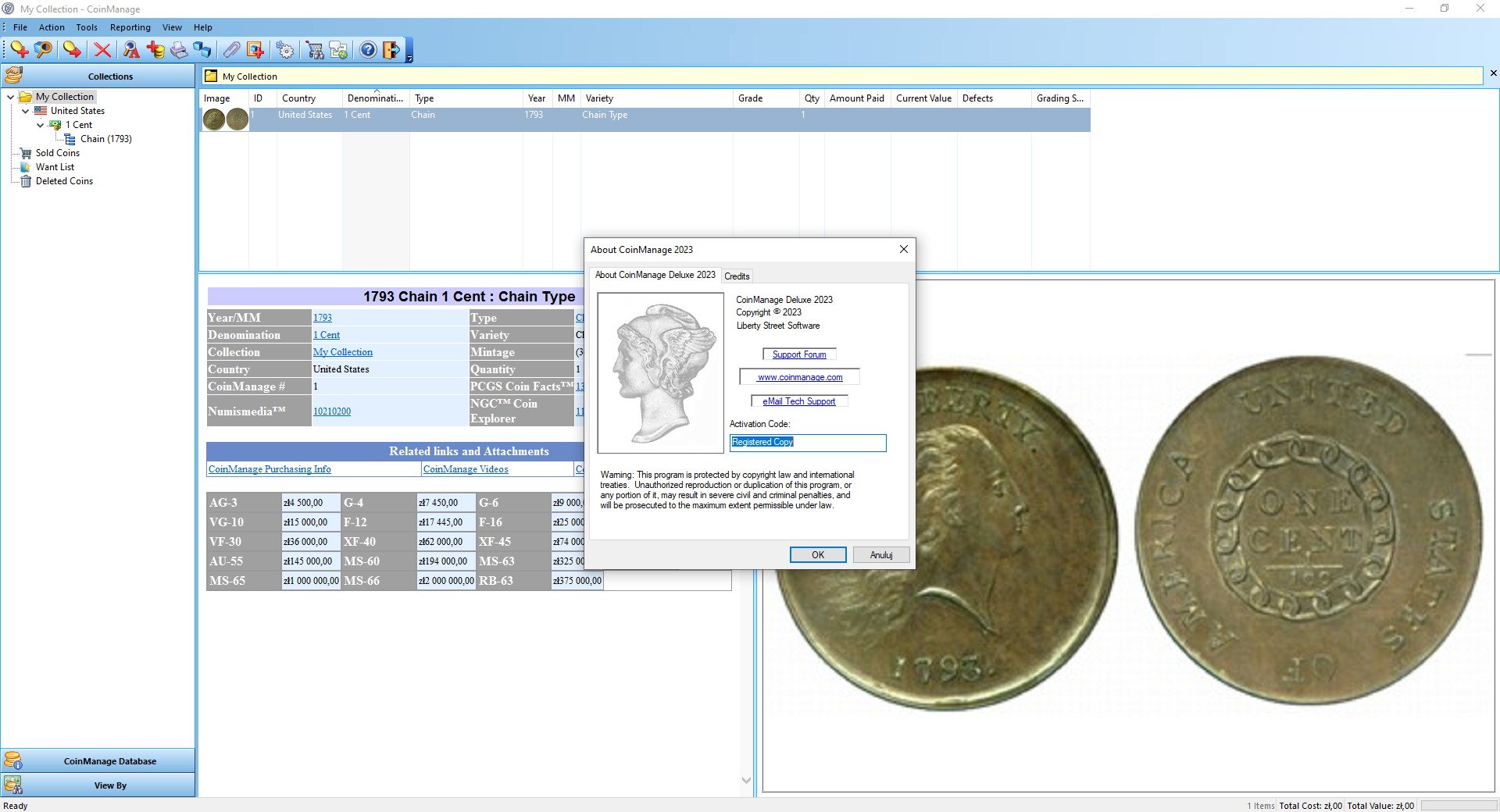This screenshot has width=1500, height=812.
Task: Click OK in the About dialog
Action: tap(818, 555)
